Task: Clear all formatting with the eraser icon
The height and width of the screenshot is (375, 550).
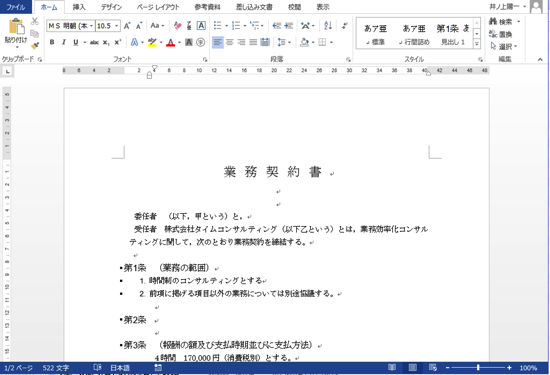Action: 177,26
